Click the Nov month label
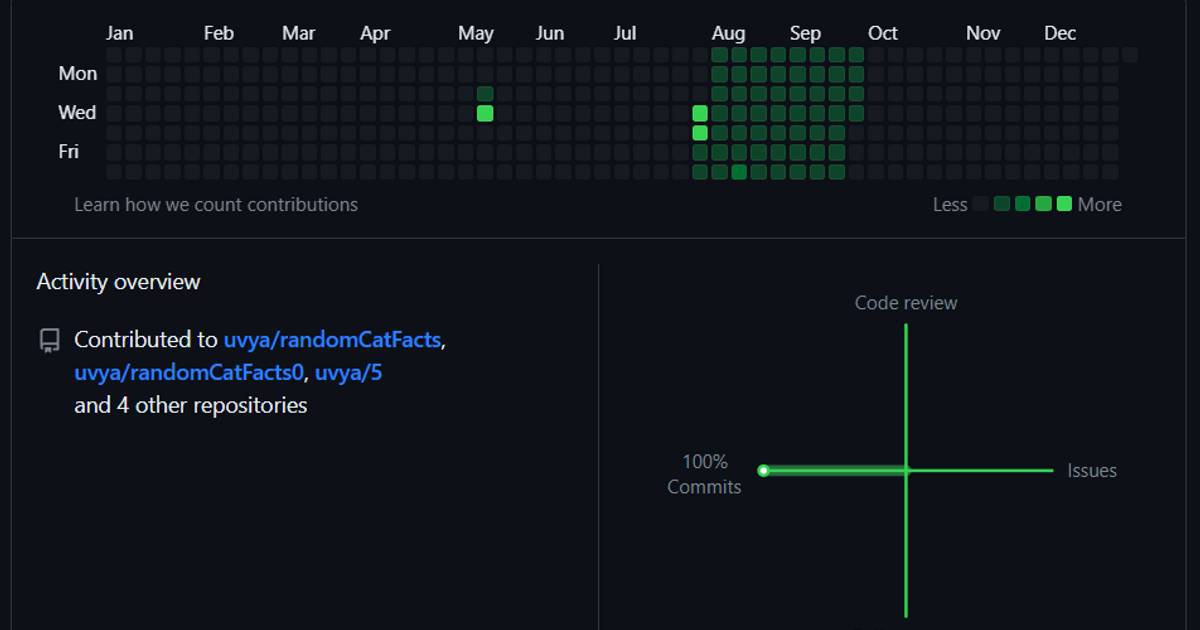1200x630 pixels. coord(983,33)
